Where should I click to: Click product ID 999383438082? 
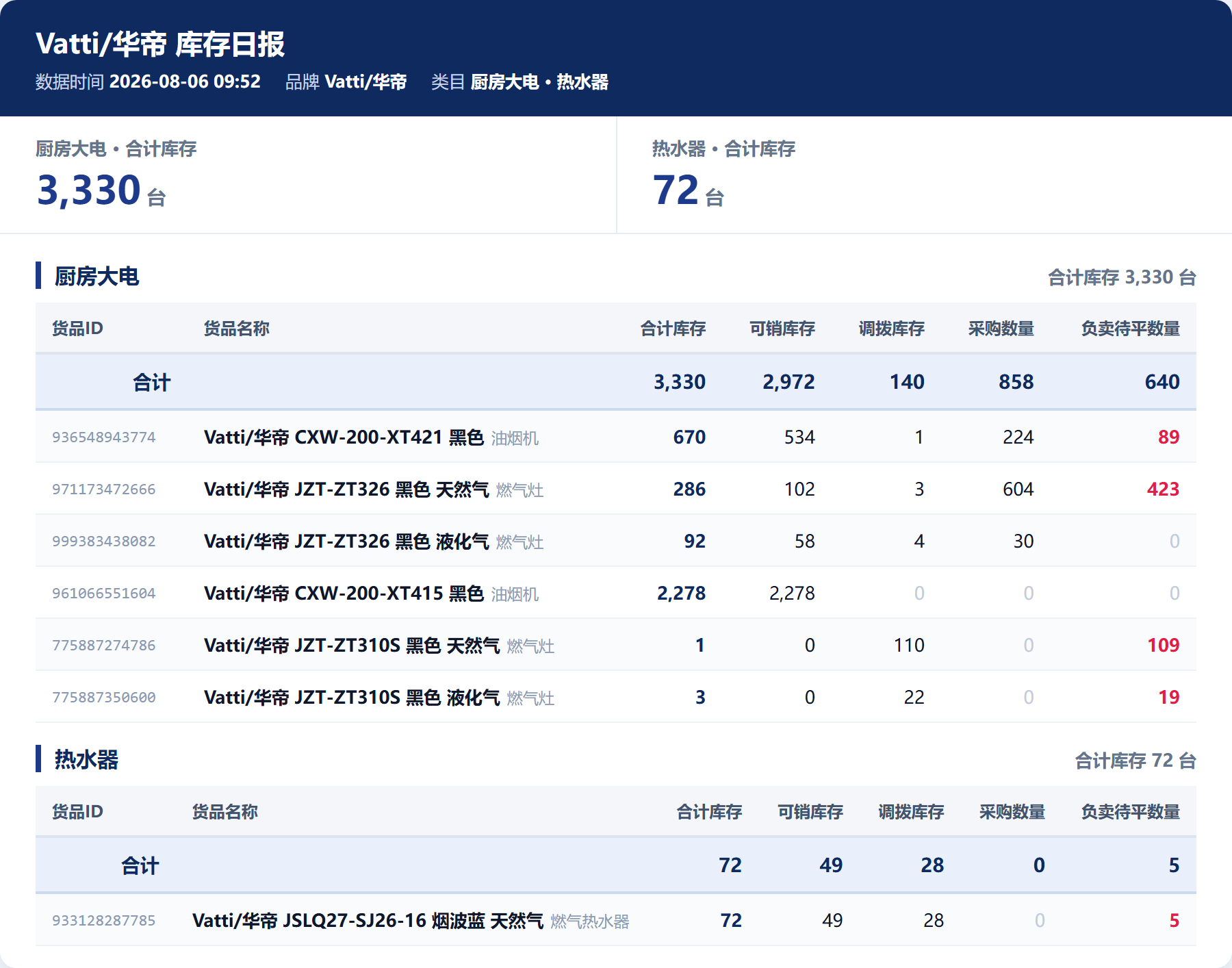(x=104, y=541)
